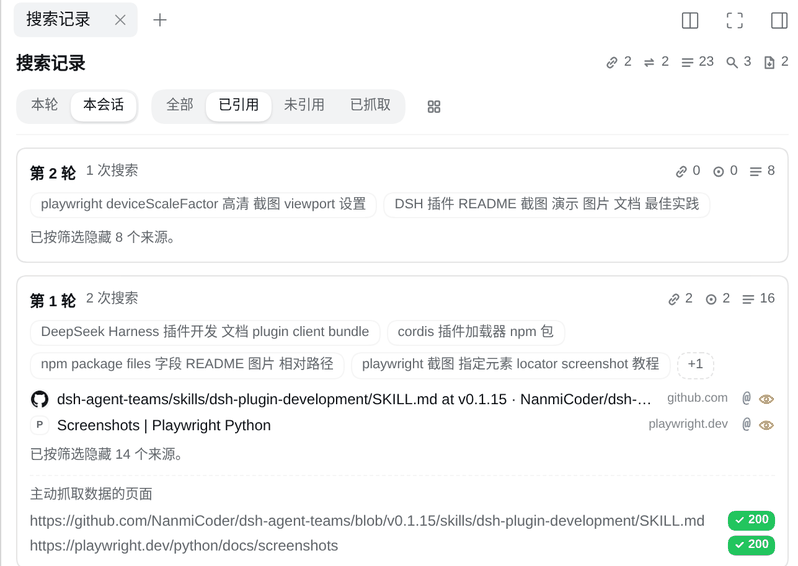Image resolution: width=798 pixels, height=566 pixels.
Task: Click query chip playwright 截图 指定元素 locator
Action: coord(510,364)
